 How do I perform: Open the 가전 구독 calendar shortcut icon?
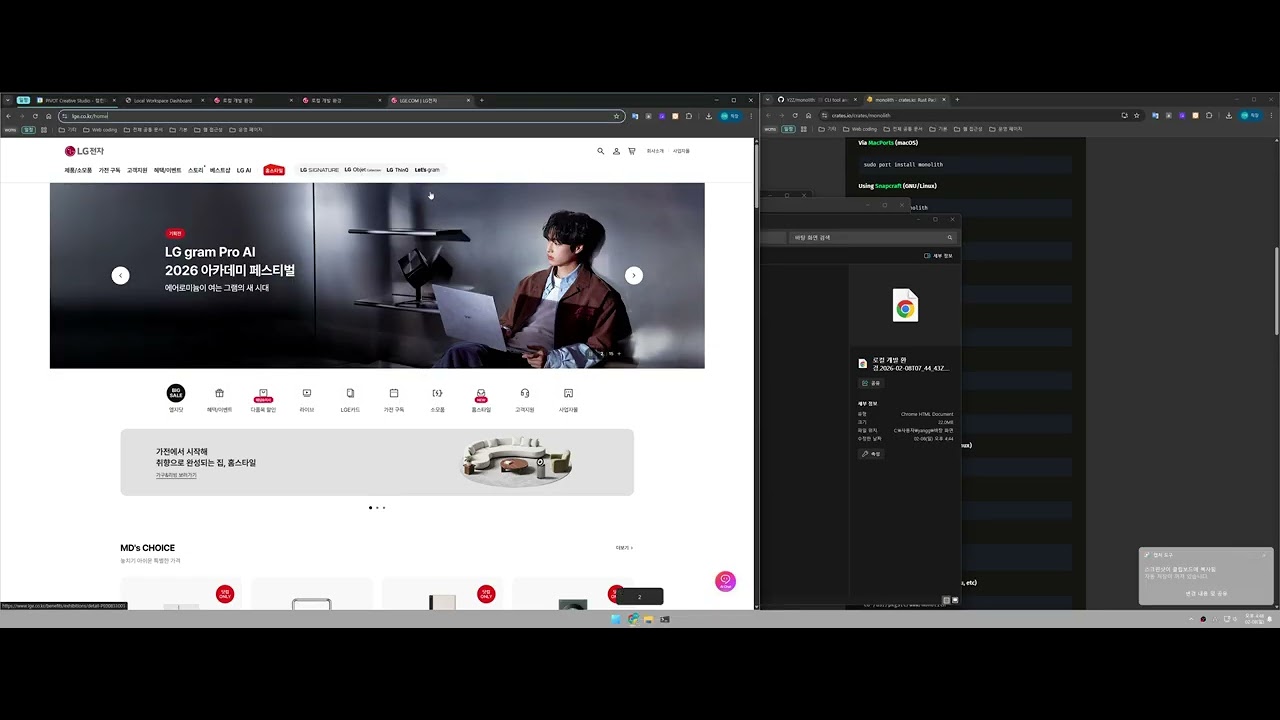[x=394, y=393]
